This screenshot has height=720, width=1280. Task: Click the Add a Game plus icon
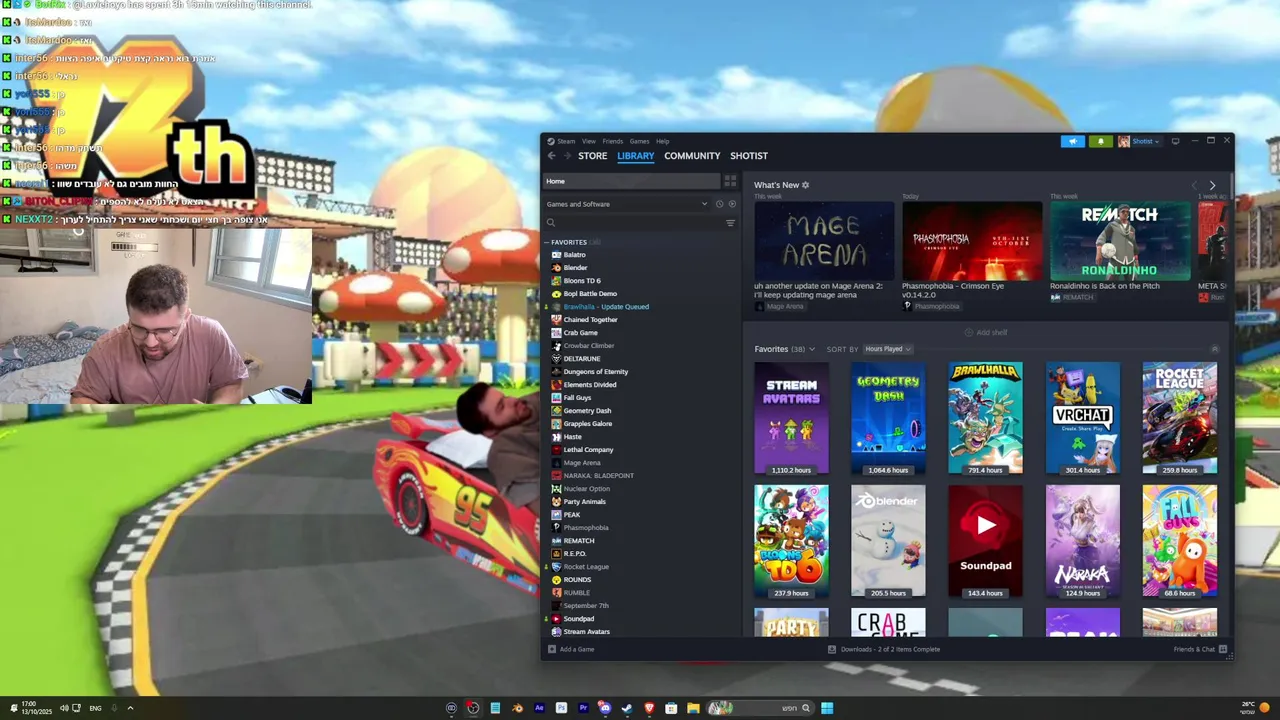click(551, 649)
